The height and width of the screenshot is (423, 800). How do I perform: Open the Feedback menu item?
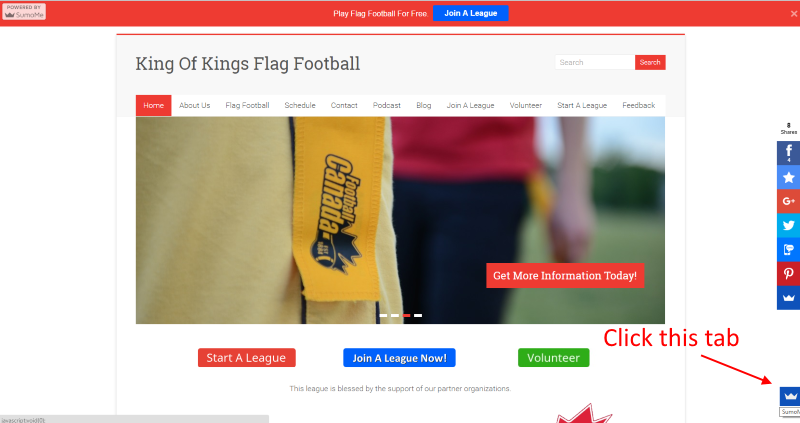(x=638, y=105)
